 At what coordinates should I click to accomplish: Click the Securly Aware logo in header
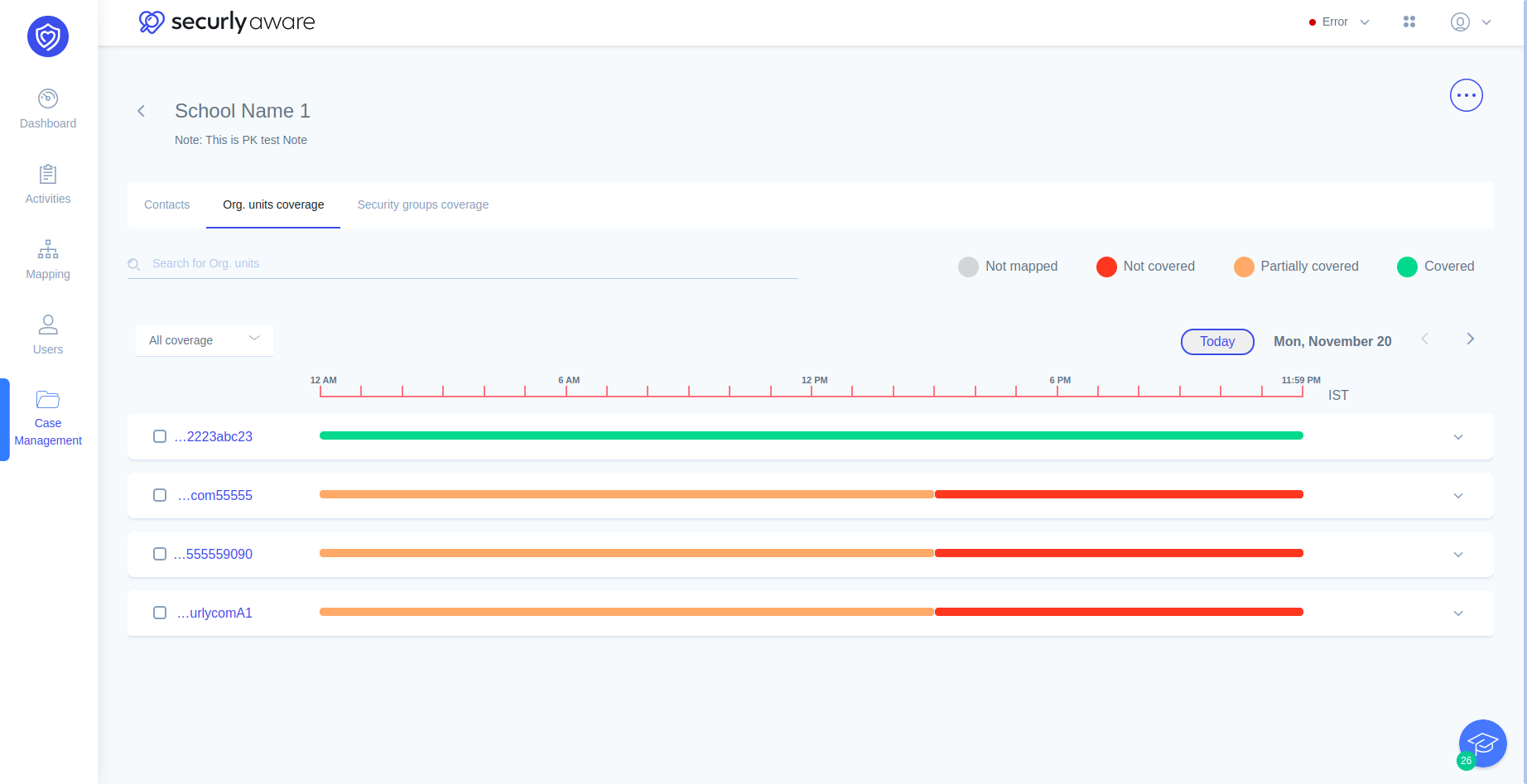[227, 22]
